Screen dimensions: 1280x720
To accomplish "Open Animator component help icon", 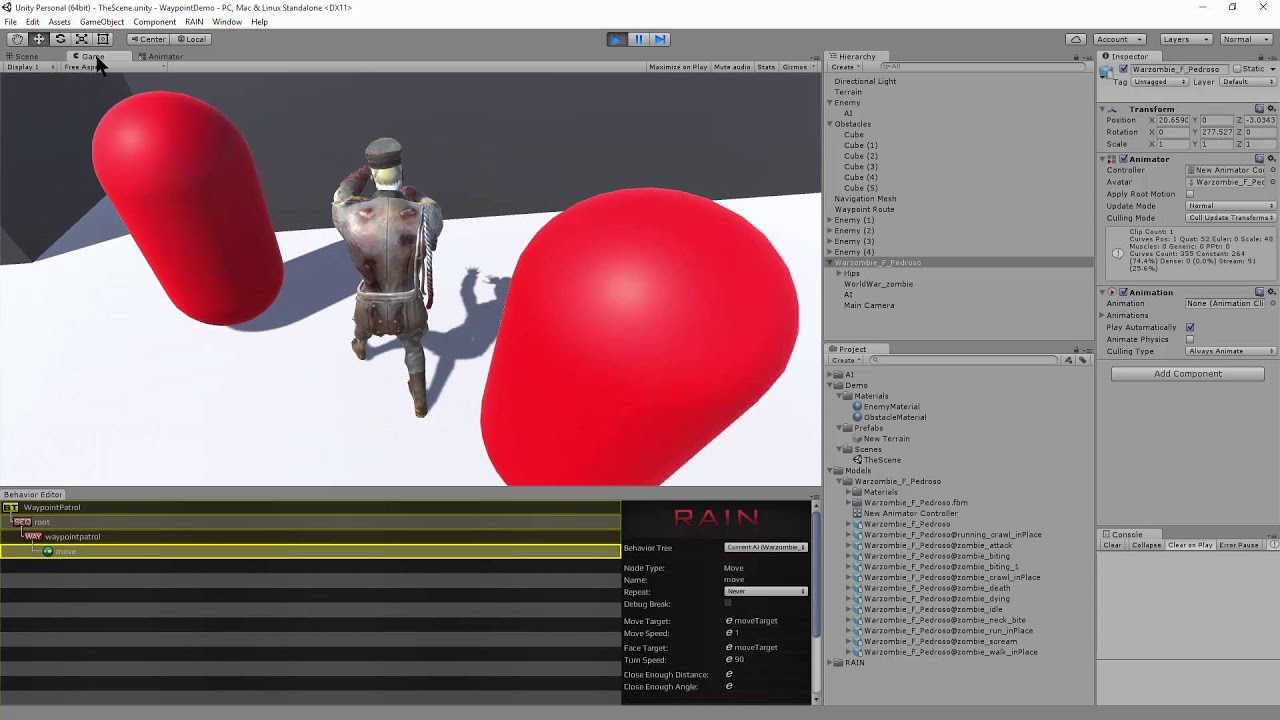I will 1260,159.
